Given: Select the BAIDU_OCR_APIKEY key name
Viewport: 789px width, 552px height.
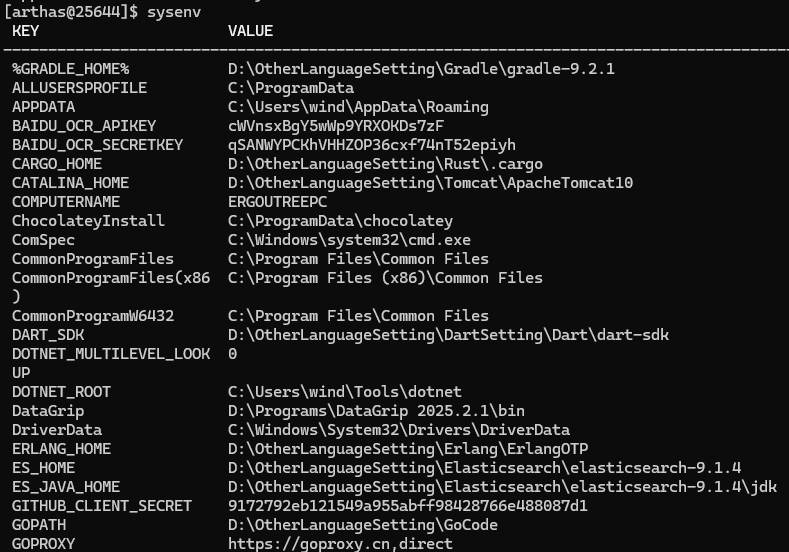Looking at the screenshot, I should (x=84, y=126).
